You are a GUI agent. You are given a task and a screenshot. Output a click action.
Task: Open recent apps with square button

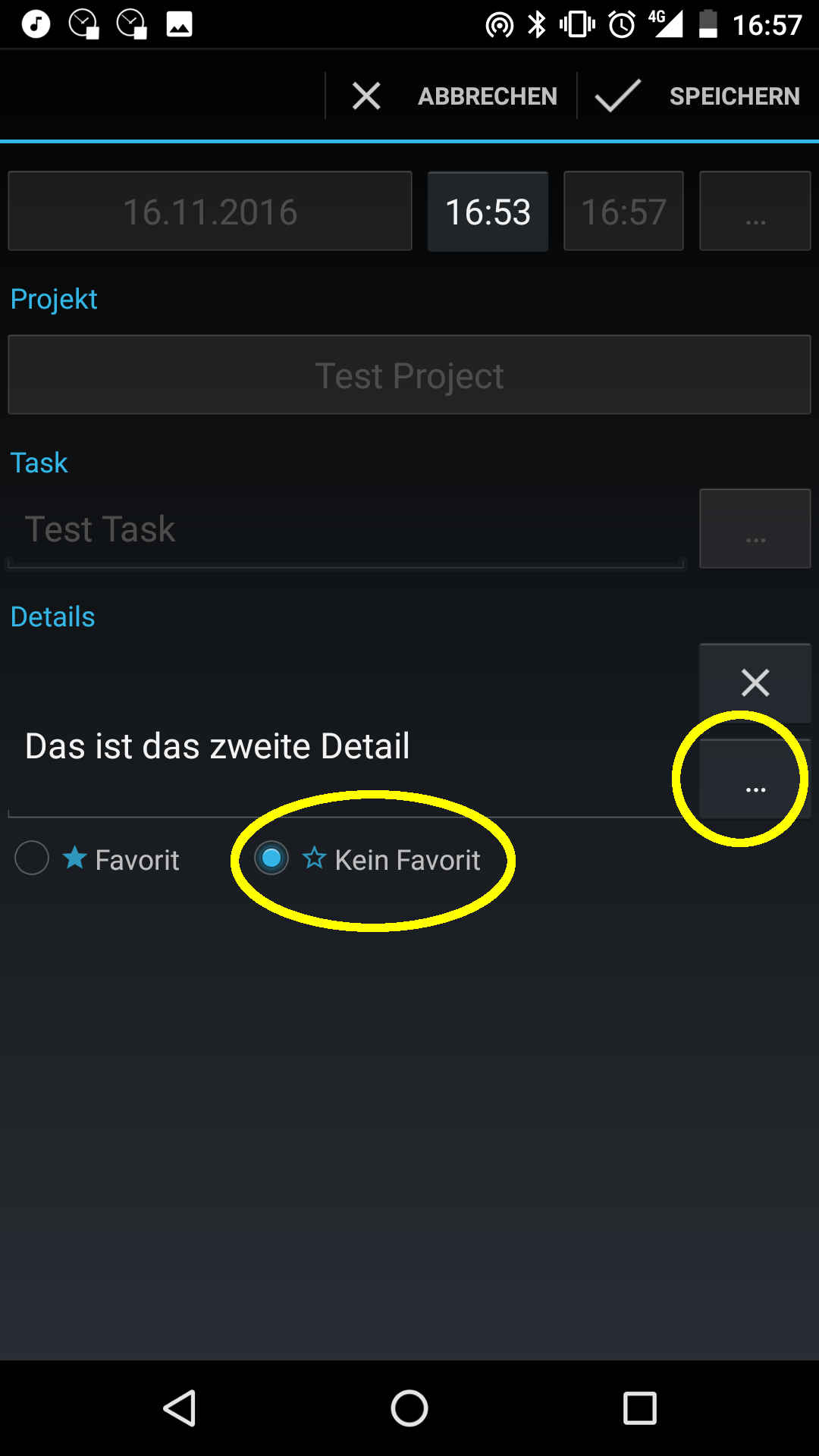click(x=639, y=1408)
